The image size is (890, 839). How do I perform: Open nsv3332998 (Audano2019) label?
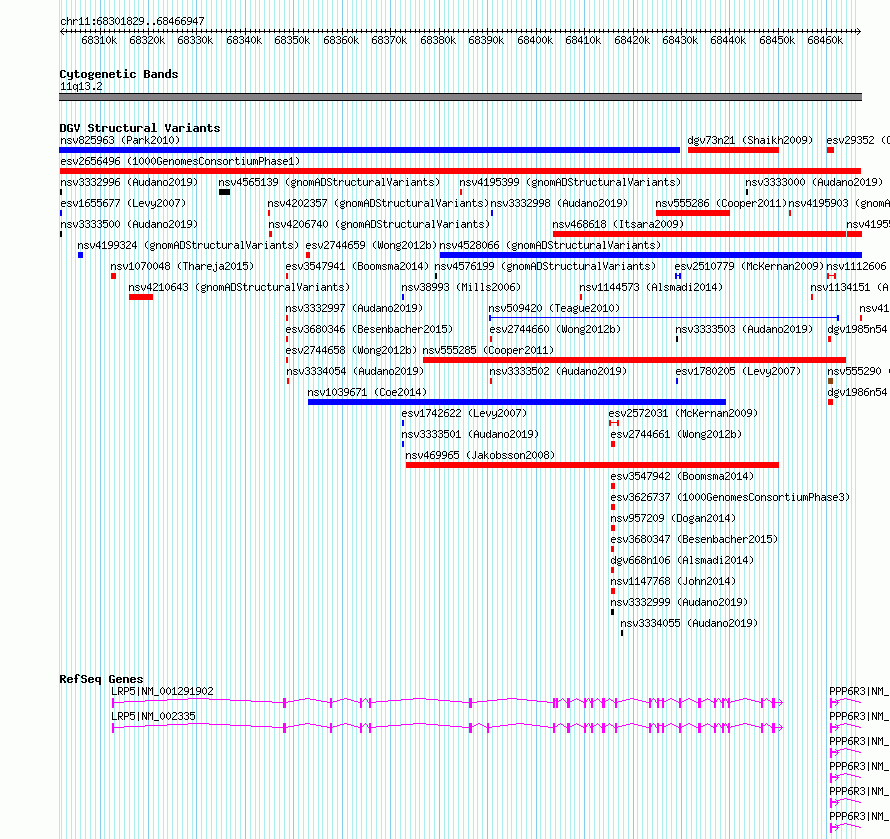pos(559,203)
